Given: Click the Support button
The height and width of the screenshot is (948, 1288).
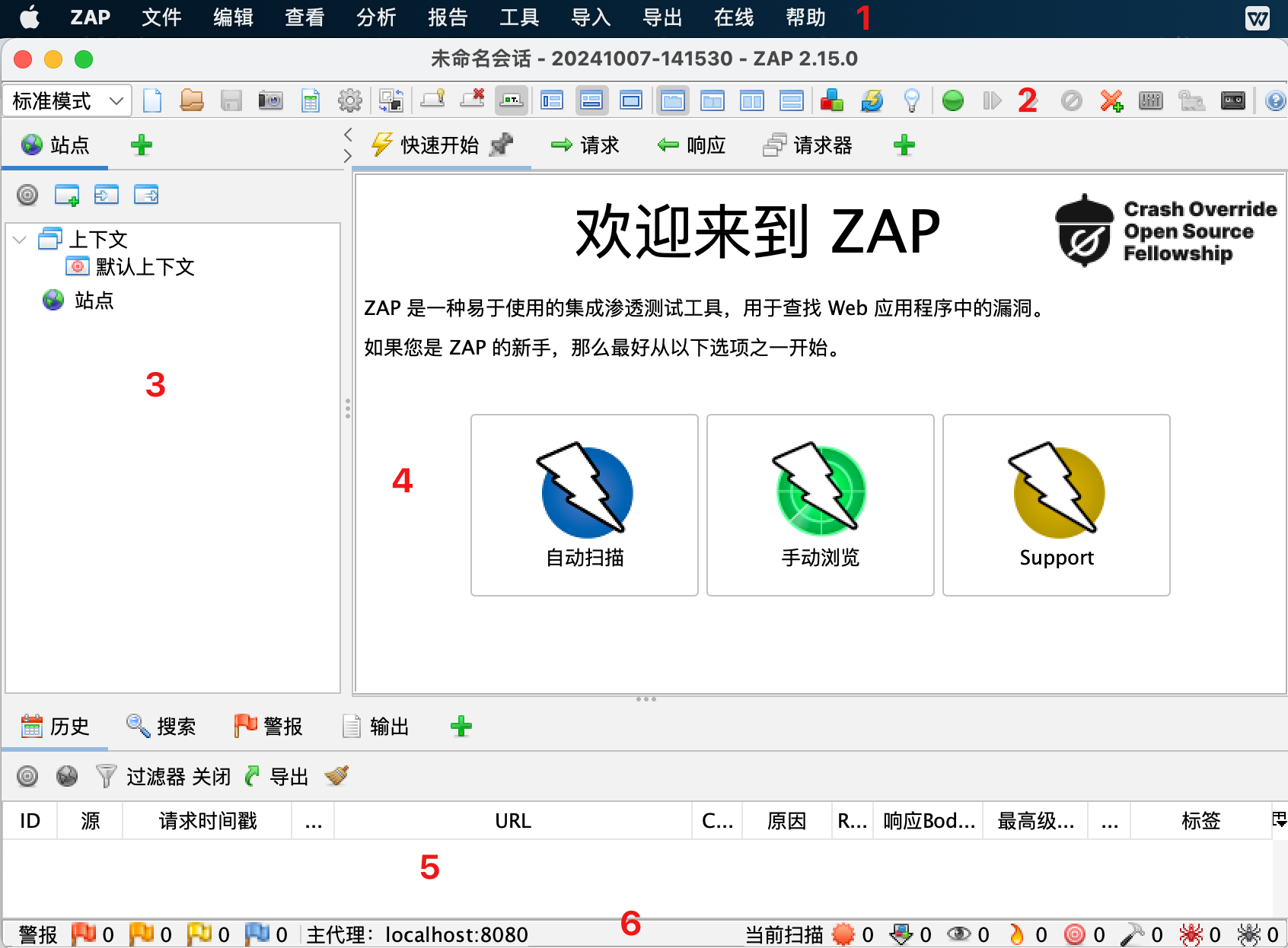Looking at the screenshot, I should pyautogui.click(x=1057, y=505).
